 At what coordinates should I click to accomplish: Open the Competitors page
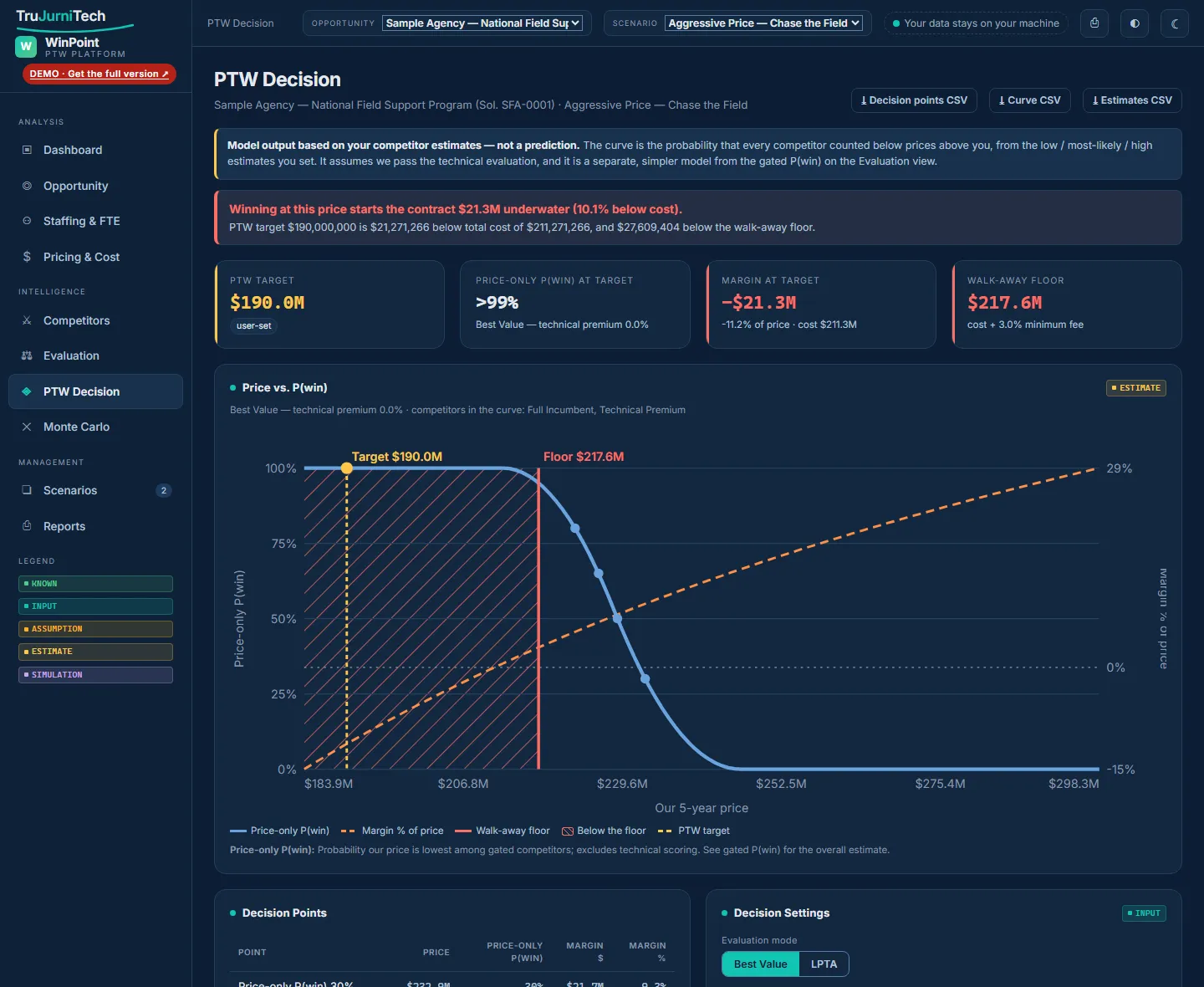coord(95,320)
